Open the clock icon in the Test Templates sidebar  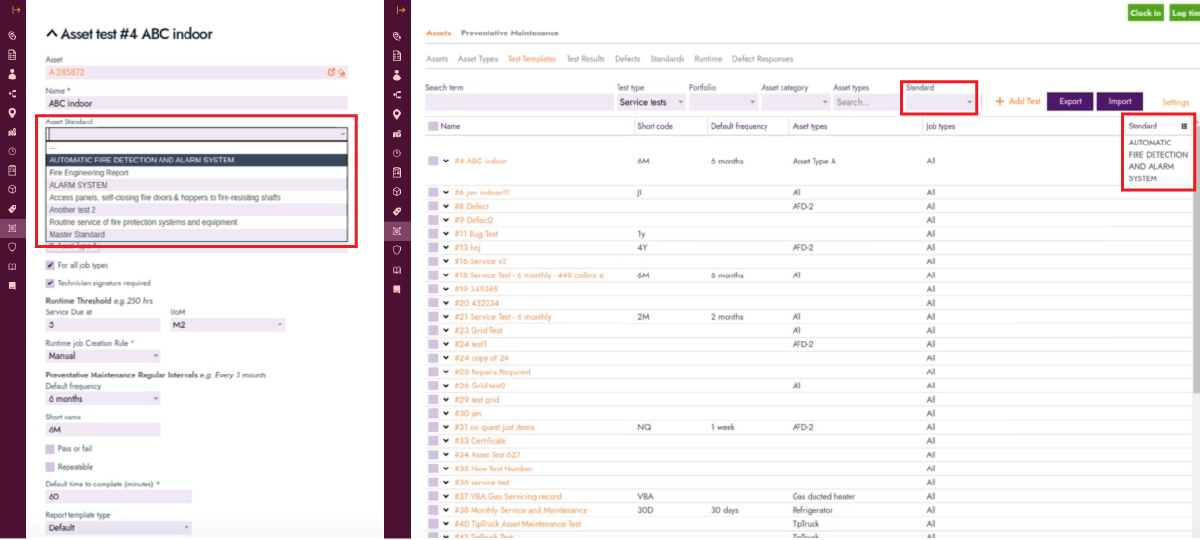click(399, 153)
